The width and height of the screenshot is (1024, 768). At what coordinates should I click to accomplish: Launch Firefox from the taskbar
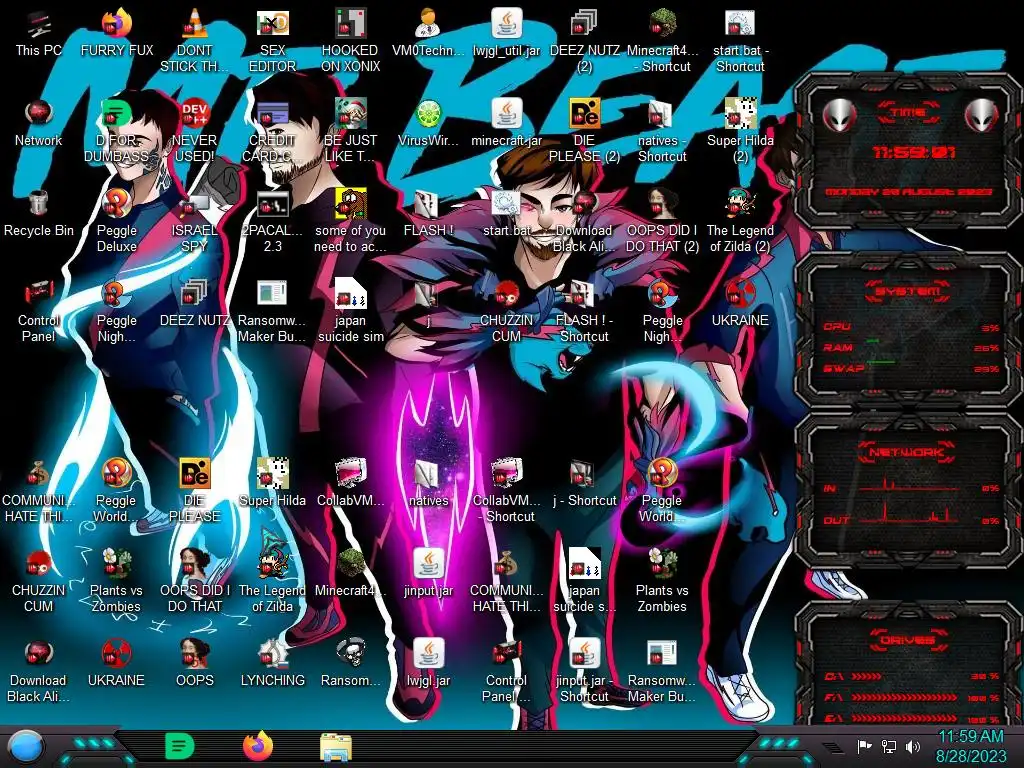[258, 746]
